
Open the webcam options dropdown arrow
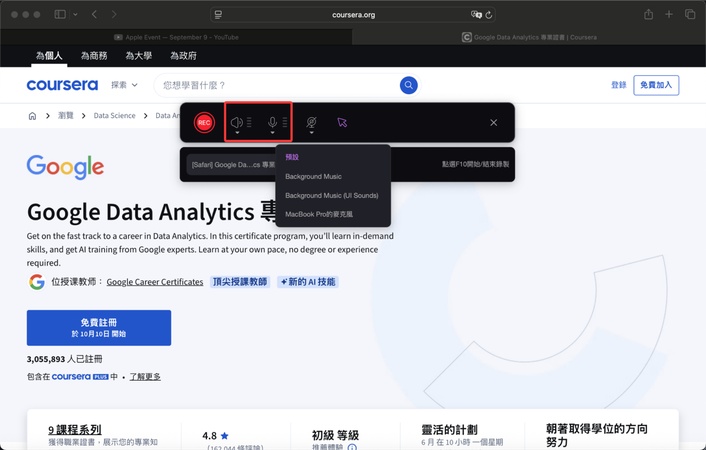(311, 134)
